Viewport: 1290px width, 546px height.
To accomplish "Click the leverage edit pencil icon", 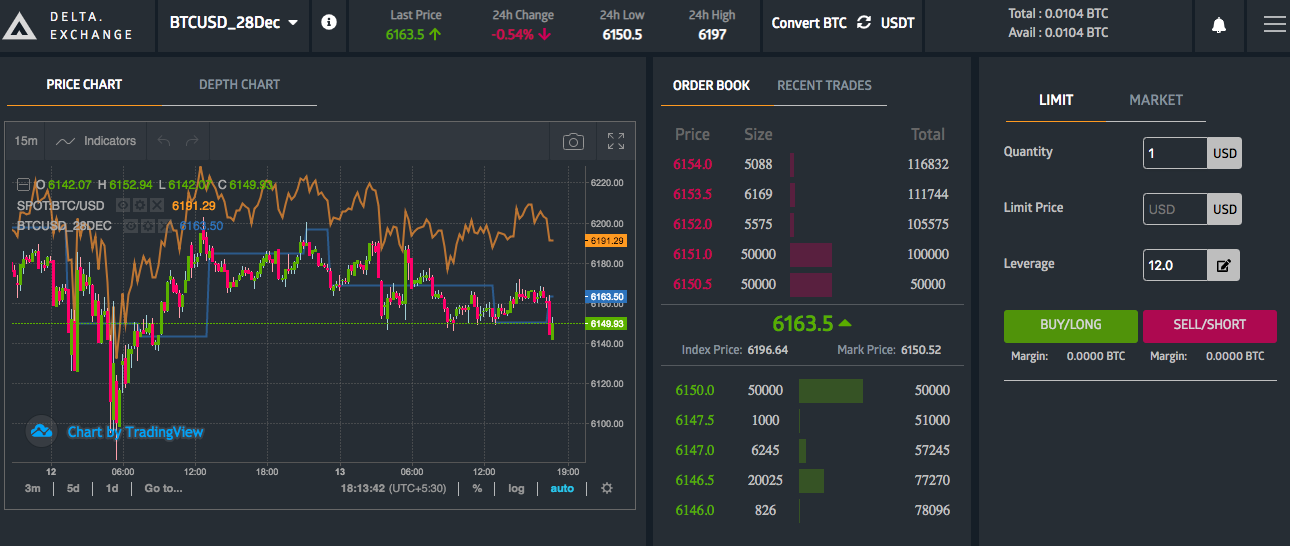I will point(1222,265).
